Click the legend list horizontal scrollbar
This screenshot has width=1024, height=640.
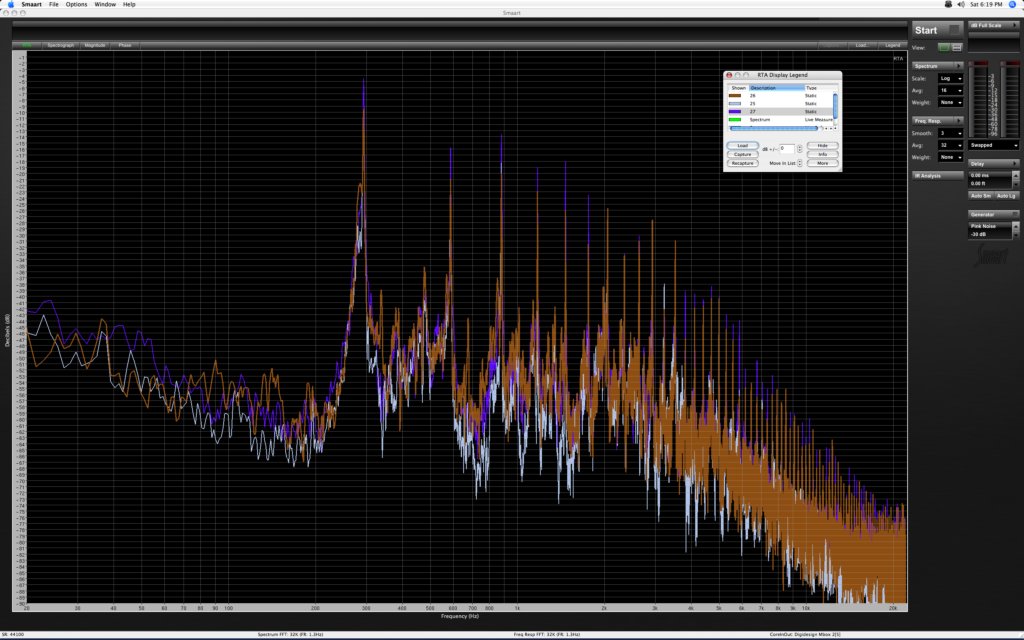tap(774, 128)
